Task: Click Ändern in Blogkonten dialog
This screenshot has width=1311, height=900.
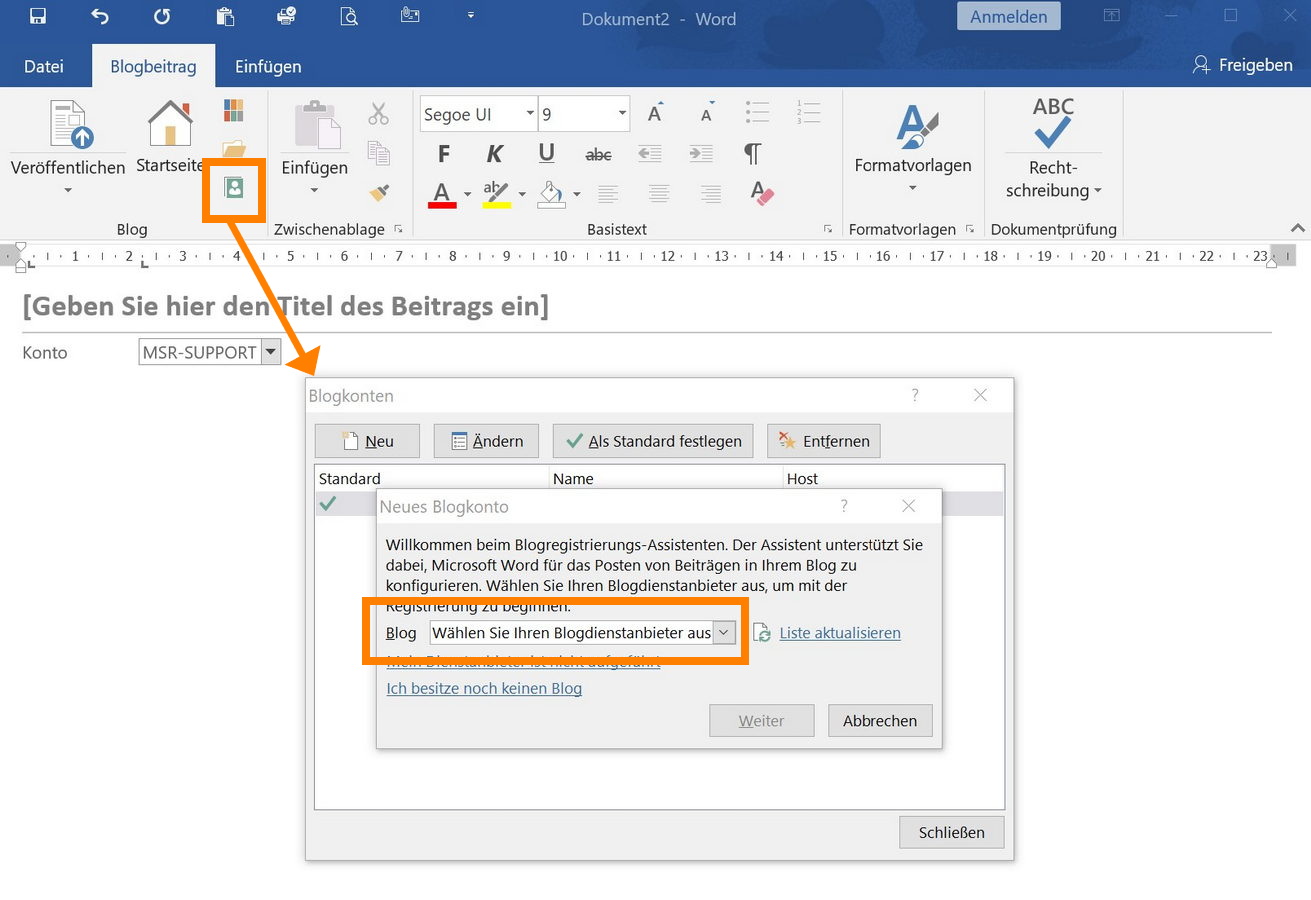Action: (x=485, y=441)
